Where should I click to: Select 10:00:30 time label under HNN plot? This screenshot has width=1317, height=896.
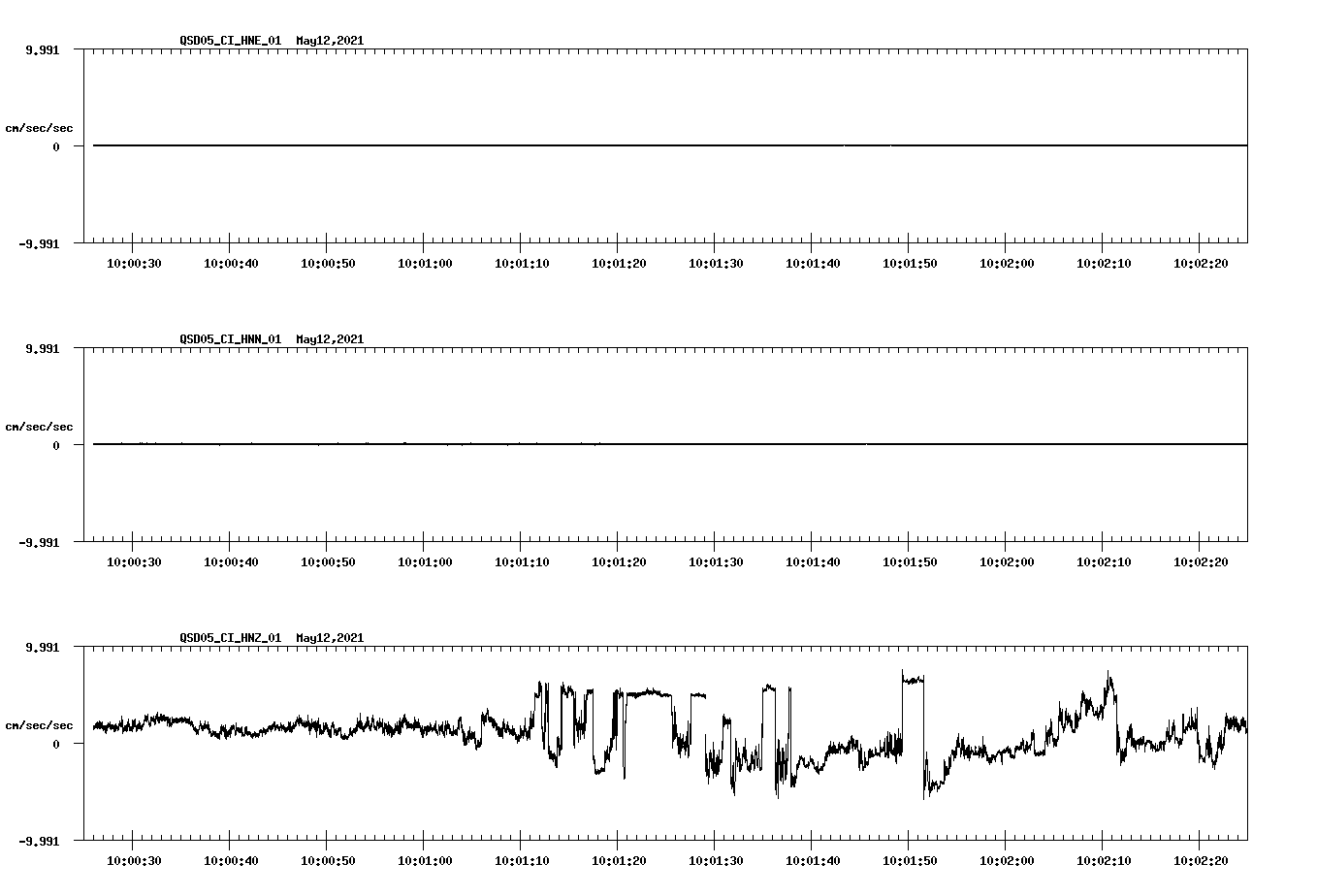tap(134, 562)
